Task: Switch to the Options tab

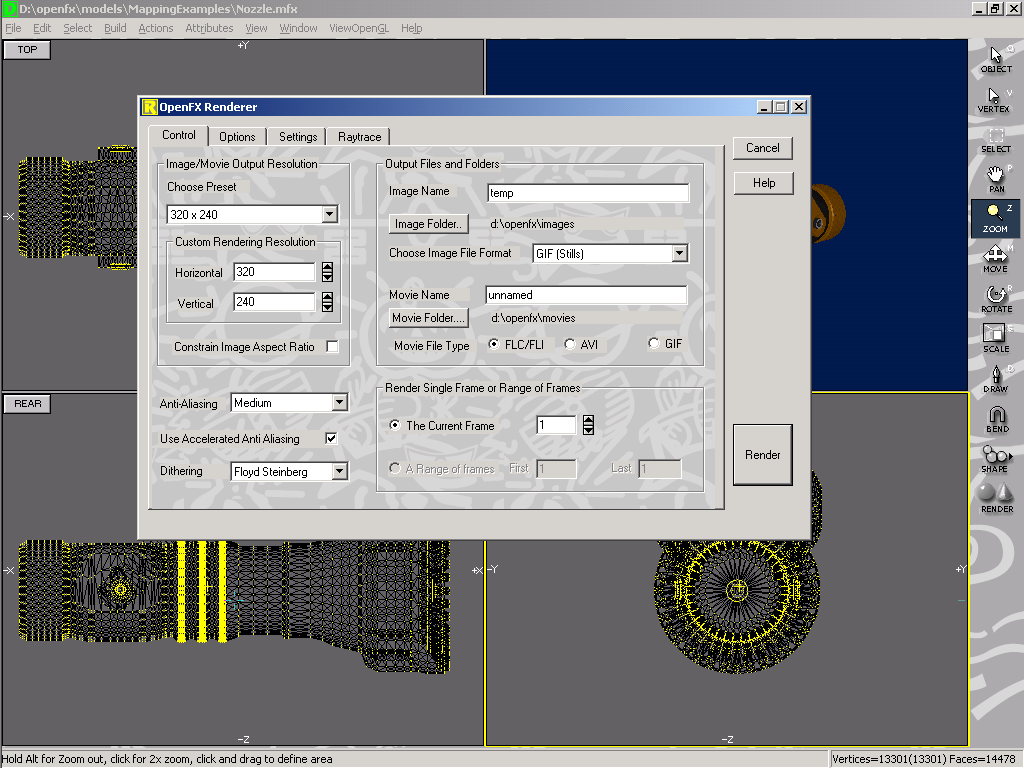Action: pos(237,136)
